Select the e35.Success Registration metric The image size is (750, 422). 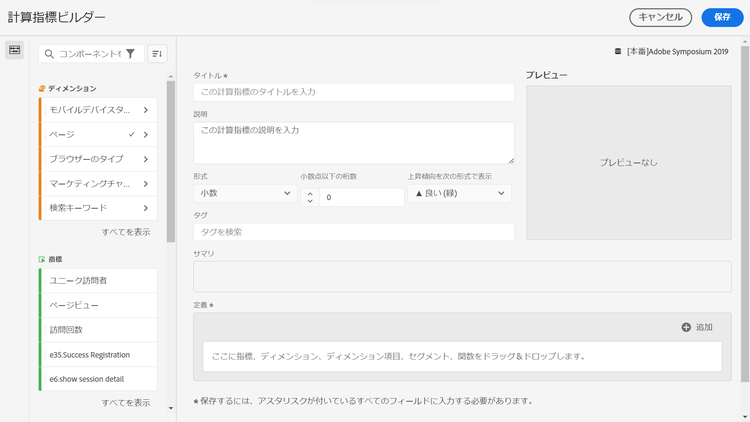coord(98,354)
